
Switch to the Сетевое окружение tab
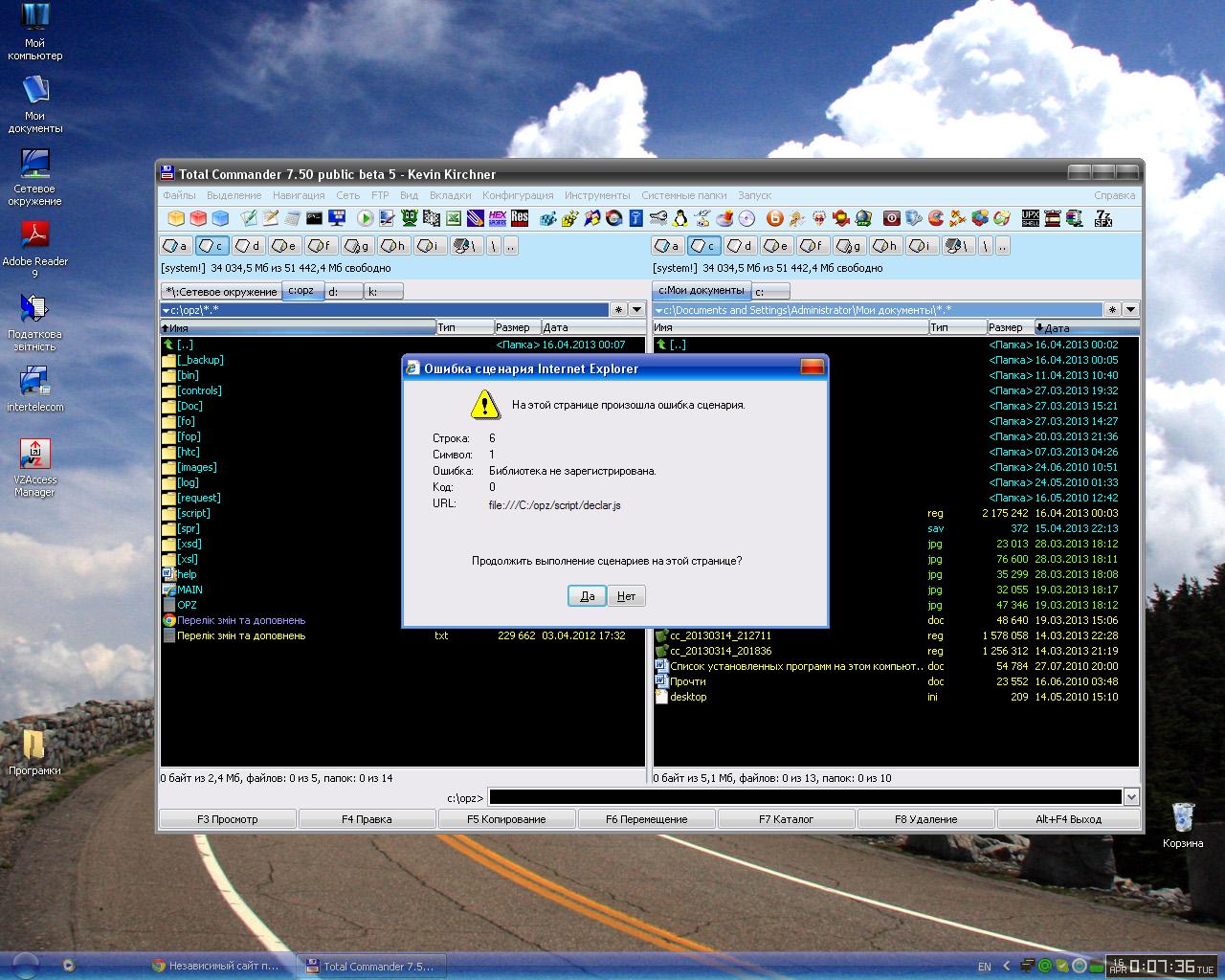click(x=221, y=291)
